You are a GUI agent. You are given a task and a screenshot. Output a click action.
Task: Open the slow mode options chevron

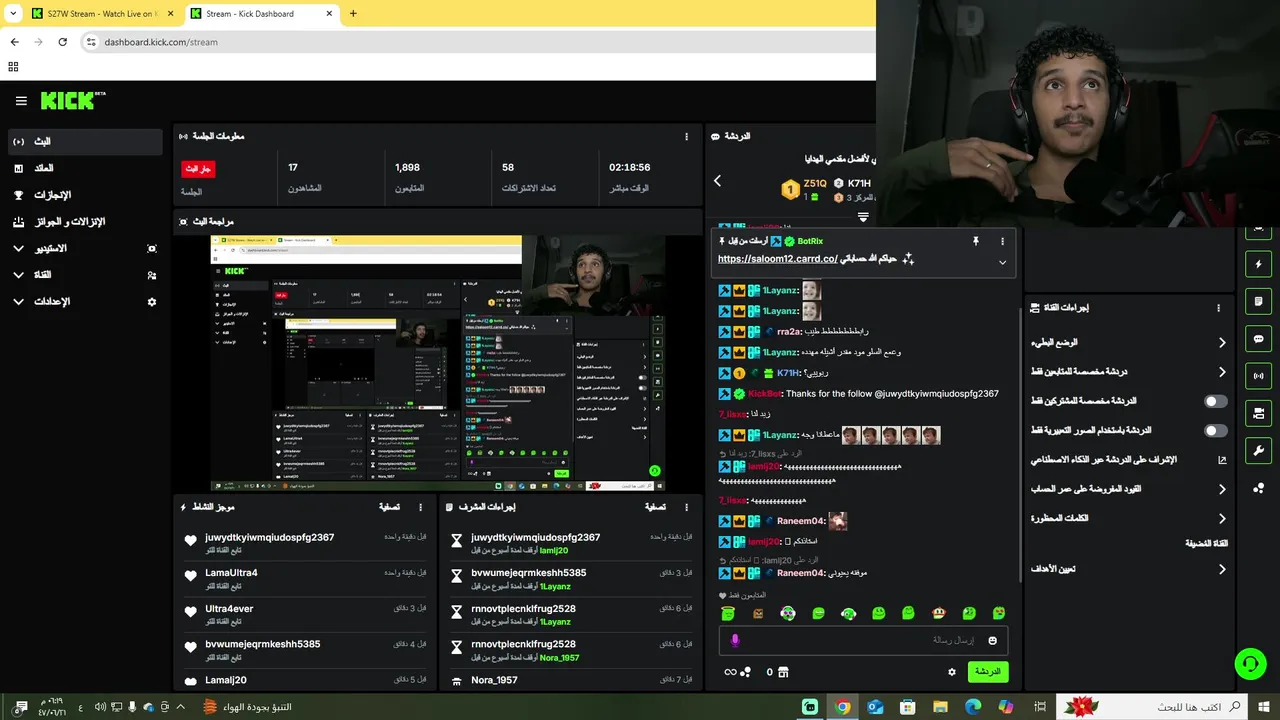click(1221, 342)
